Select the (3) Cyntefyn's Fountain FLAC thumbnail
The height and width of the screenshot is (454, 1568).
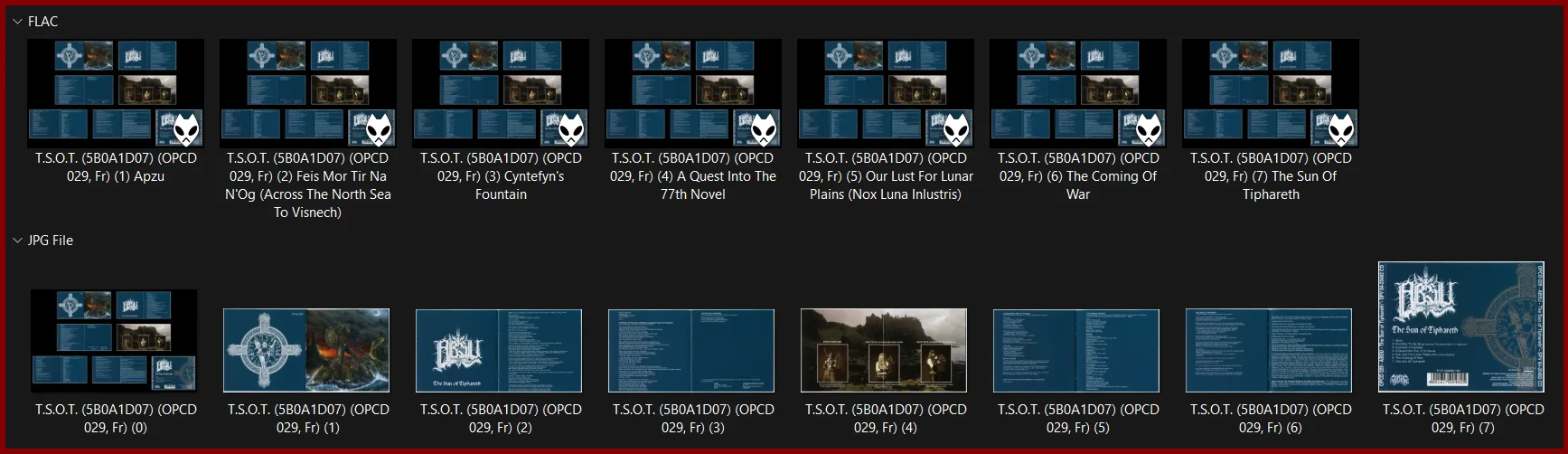[501, 93]
